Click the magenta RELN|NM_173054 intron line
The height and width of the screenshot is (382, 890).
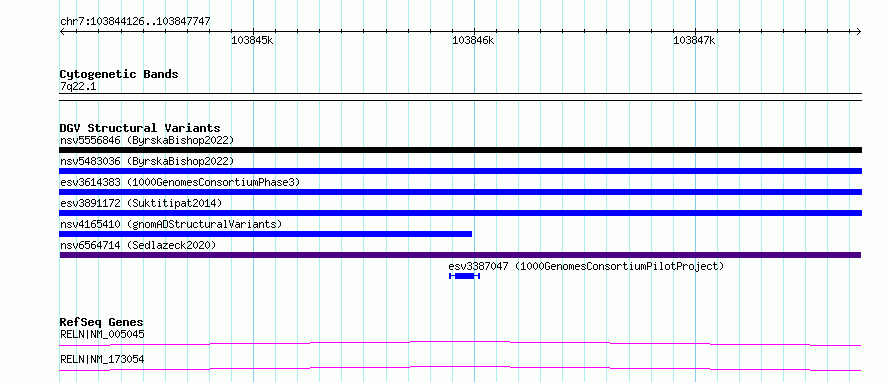point(460,368)
